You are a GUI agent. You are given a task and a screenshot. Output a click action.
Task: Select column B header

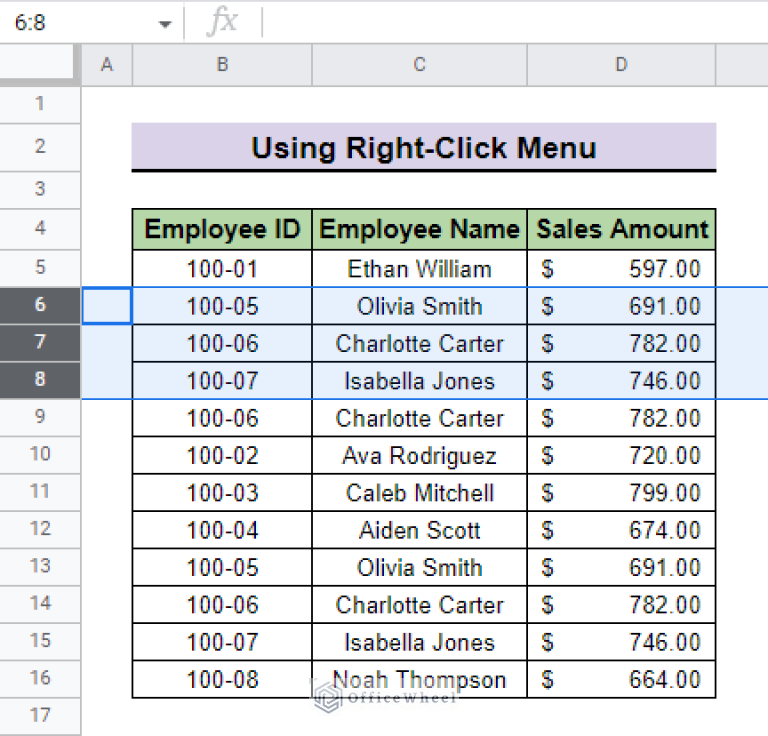(222, 65)
